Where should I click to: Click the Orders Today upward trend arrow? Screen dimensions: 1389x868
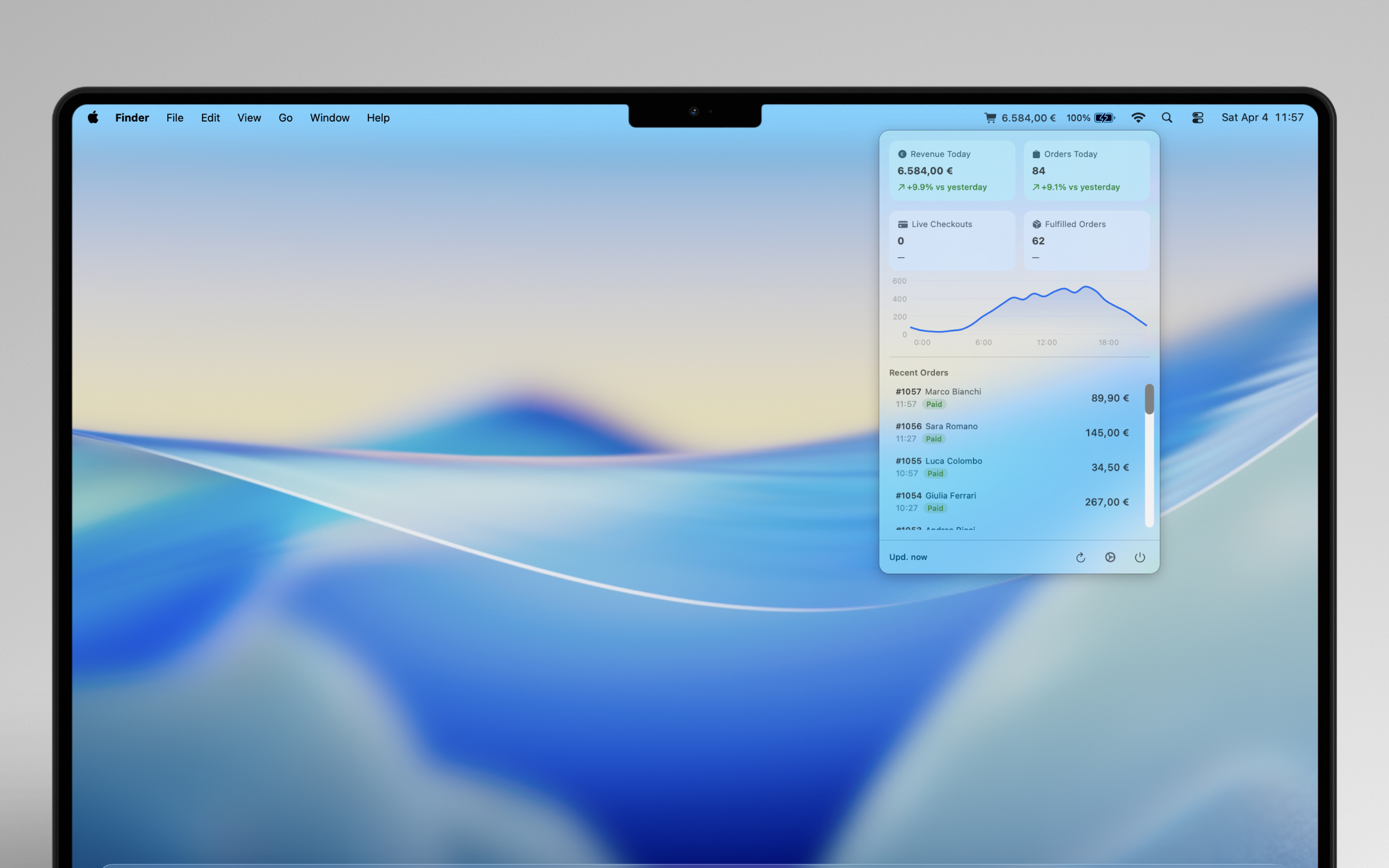pyautogui.click(x=1036, y=188)
